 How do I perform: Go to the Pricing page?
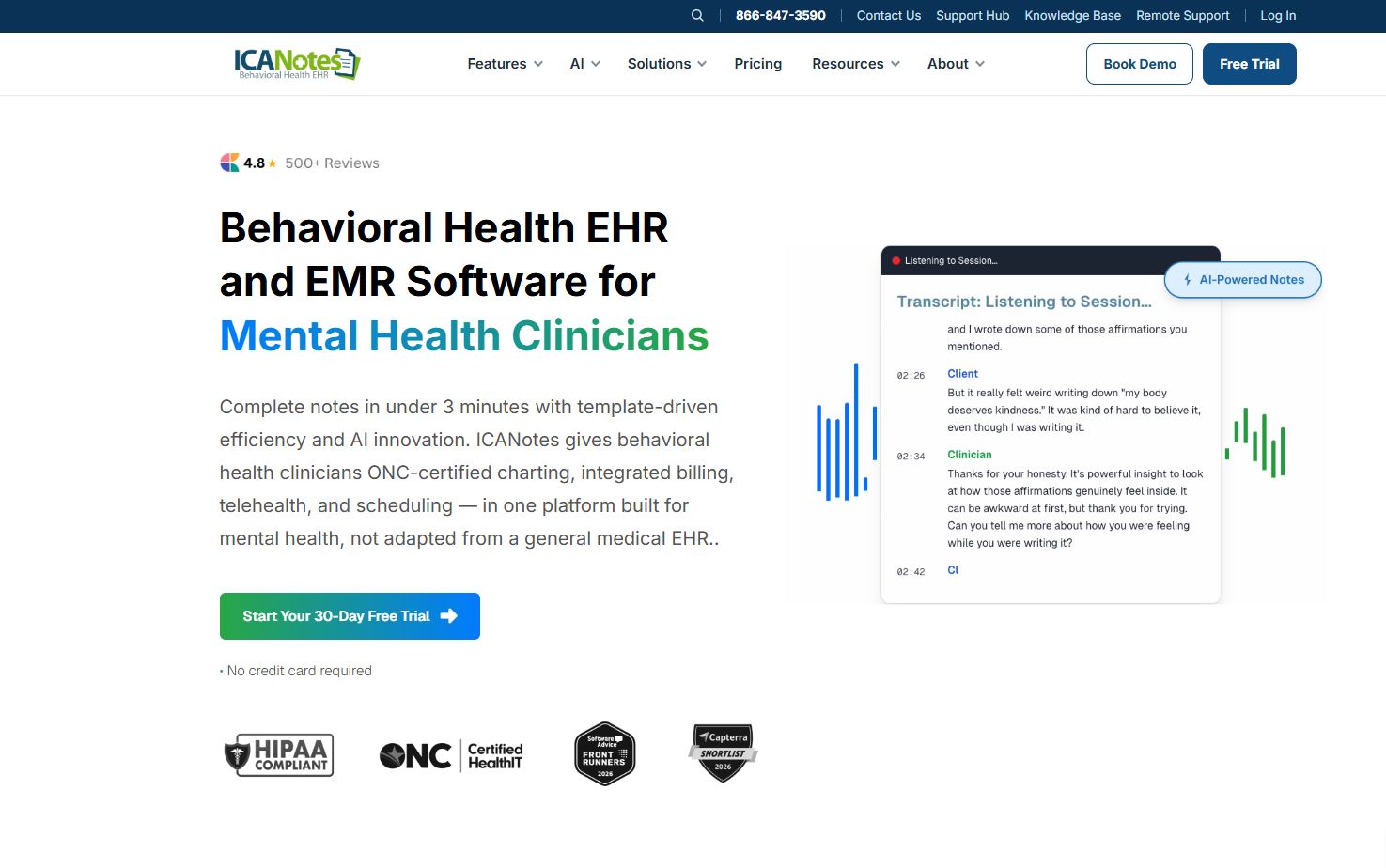[x=758, y=64]
